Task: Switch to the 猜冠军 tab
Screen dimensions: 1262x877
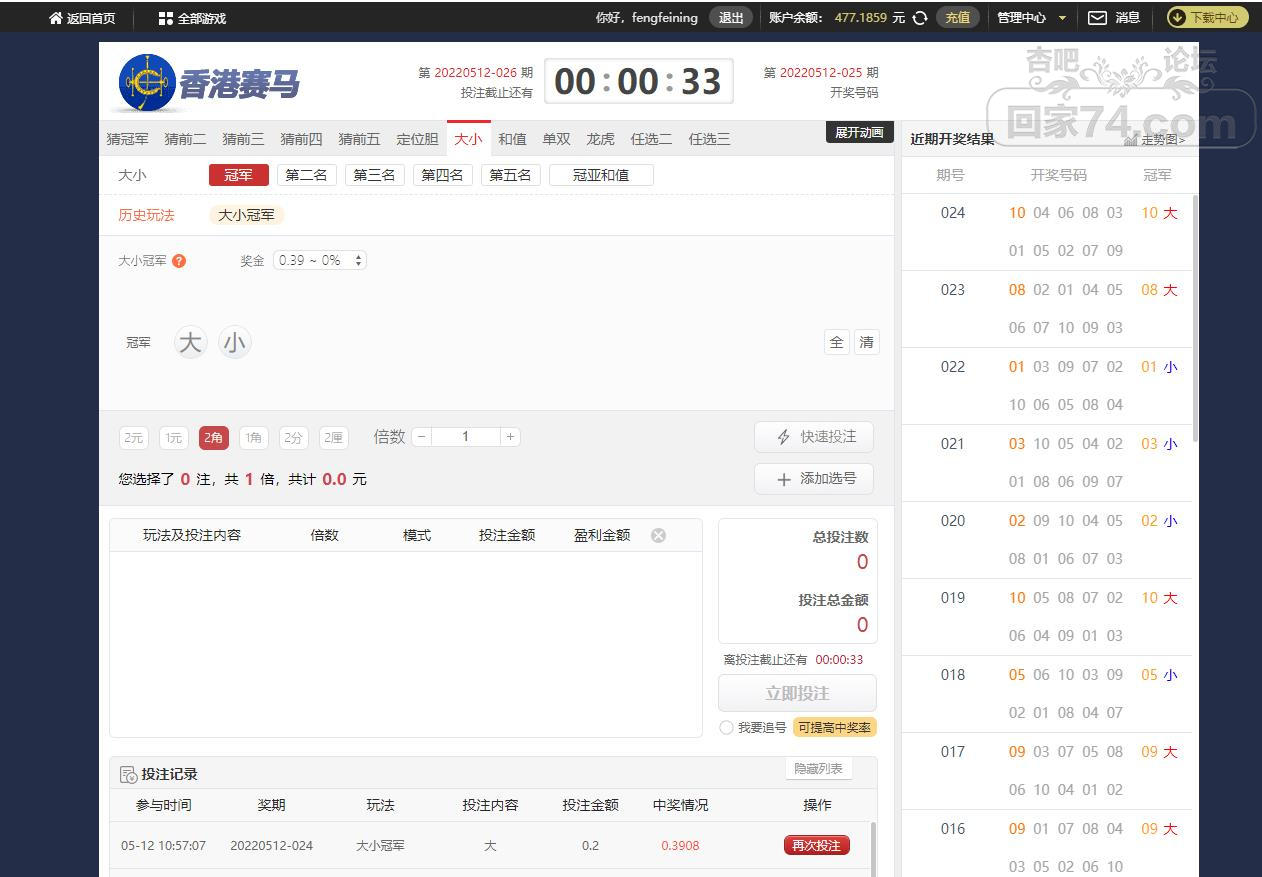Action: pyautogui.click(x=127, y=139)
